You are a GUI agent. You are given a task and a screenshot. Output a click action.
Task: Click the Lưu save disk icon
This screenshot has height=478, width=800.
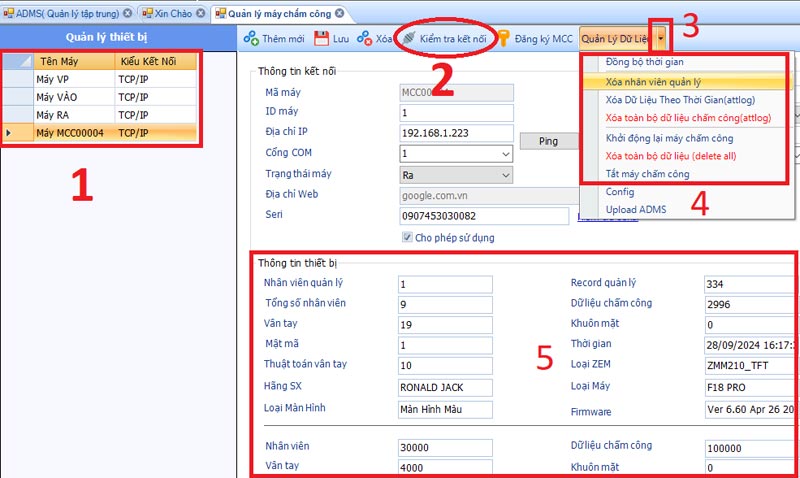[x=322, y=39]
